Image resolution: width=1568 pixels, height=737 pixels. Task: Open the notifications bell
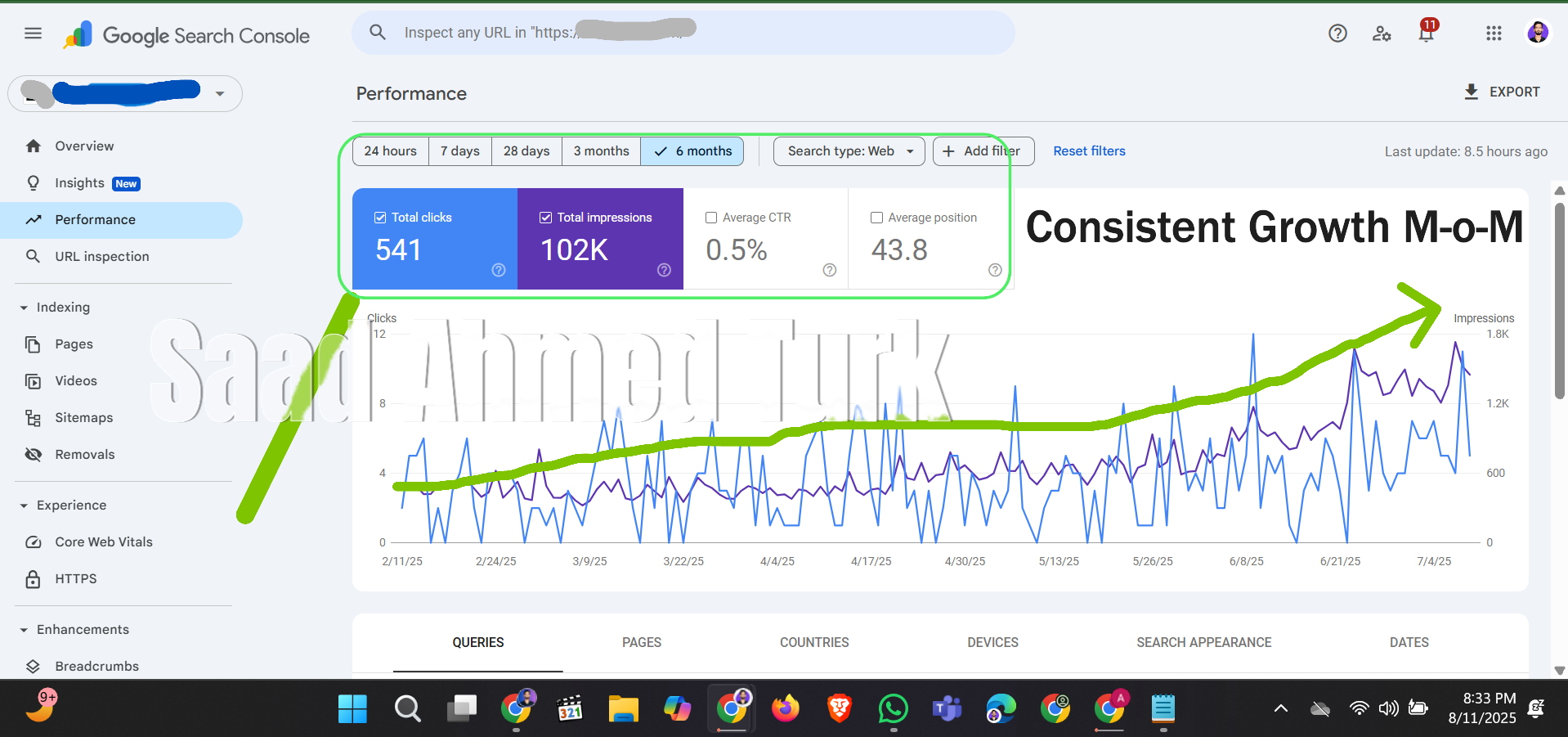(1427, 34)
